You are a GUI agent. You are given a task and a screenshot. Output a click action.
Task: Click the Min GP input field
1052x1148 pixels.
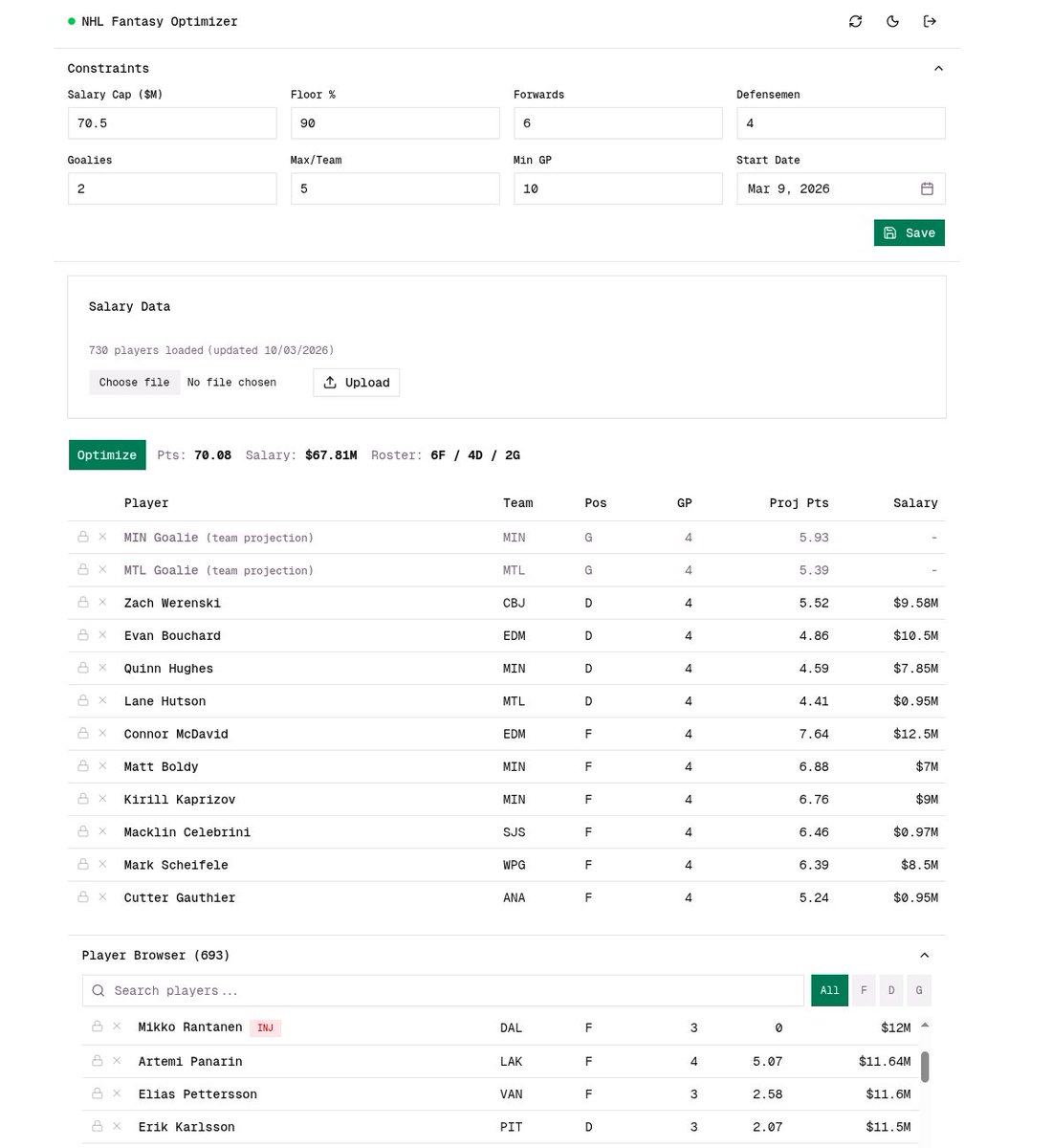click(x=618, y=188)
